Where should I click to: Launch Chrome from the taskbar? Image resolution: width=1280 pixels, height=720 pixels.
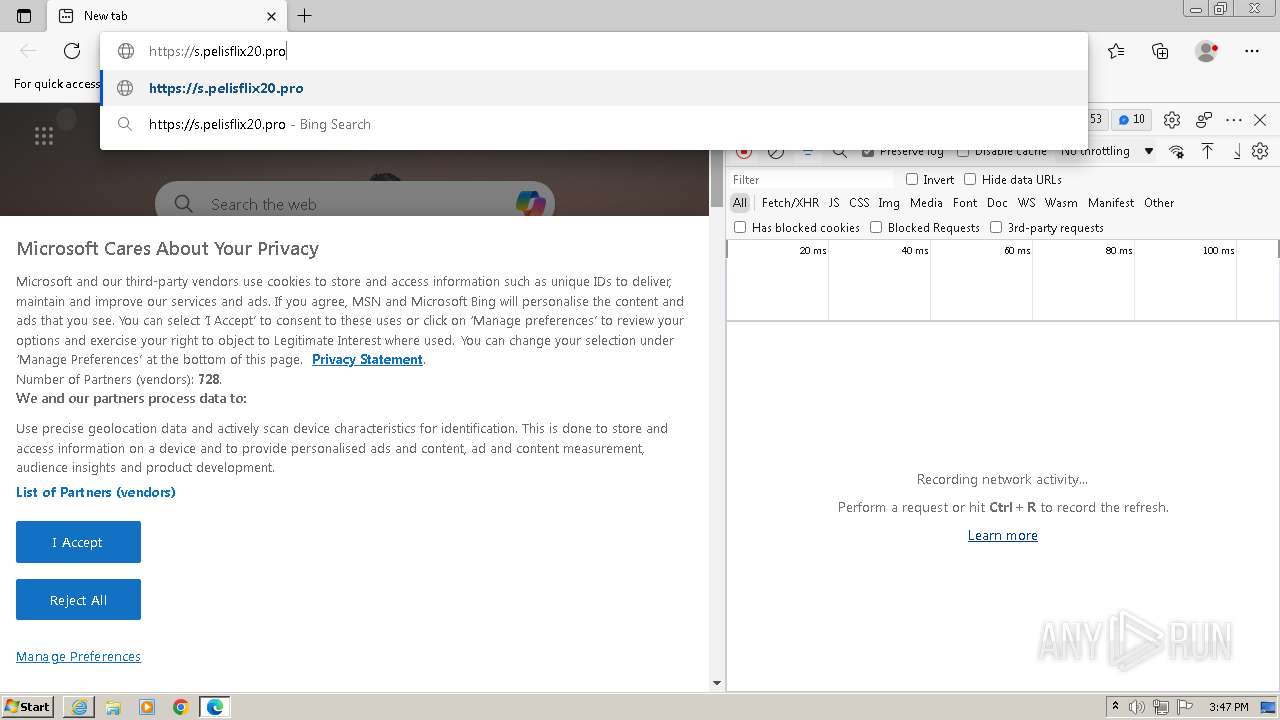coord(181,707)
